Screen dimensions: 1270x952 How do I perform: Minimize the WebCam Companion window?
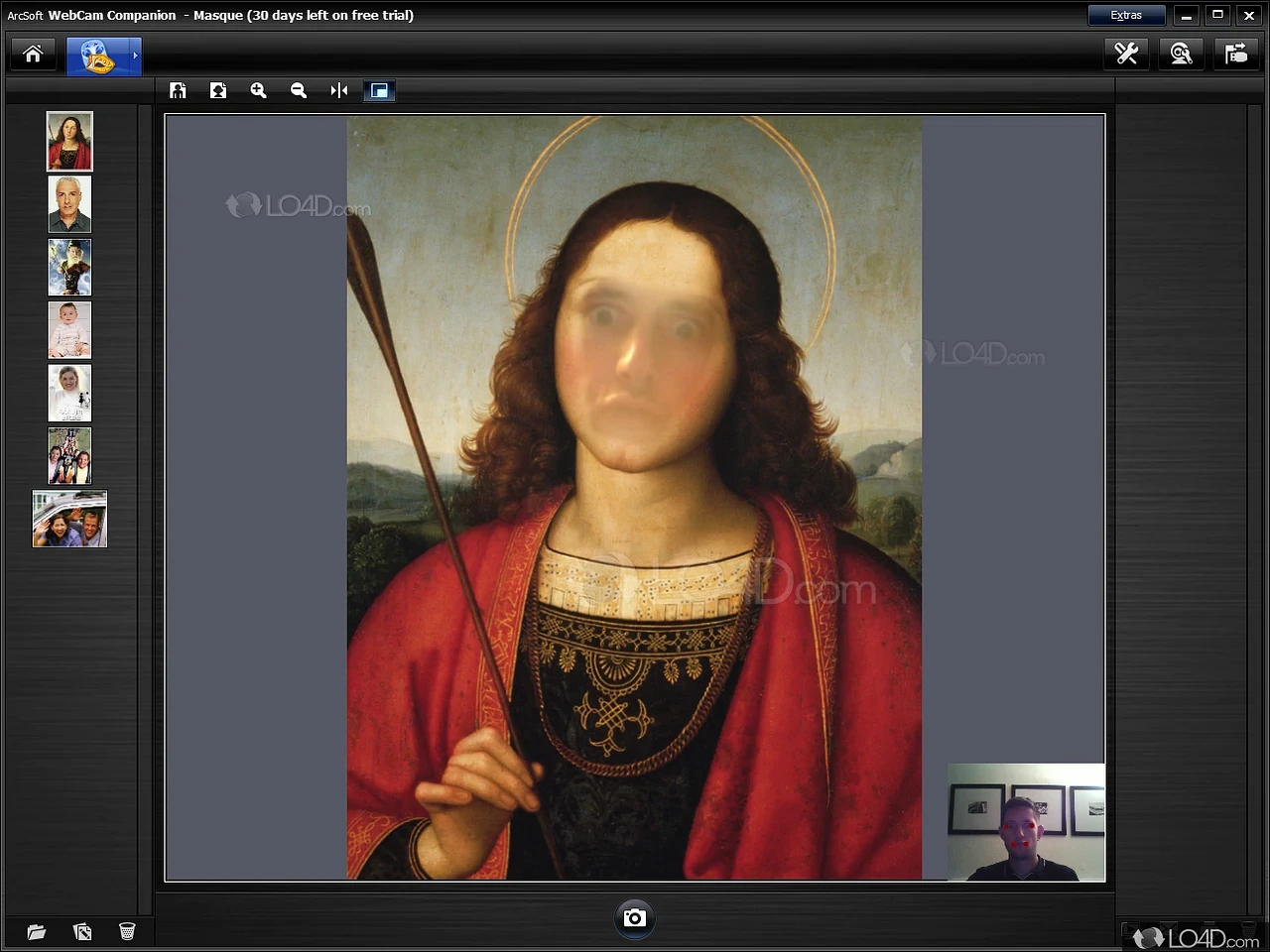click(x=1186, y=15)
